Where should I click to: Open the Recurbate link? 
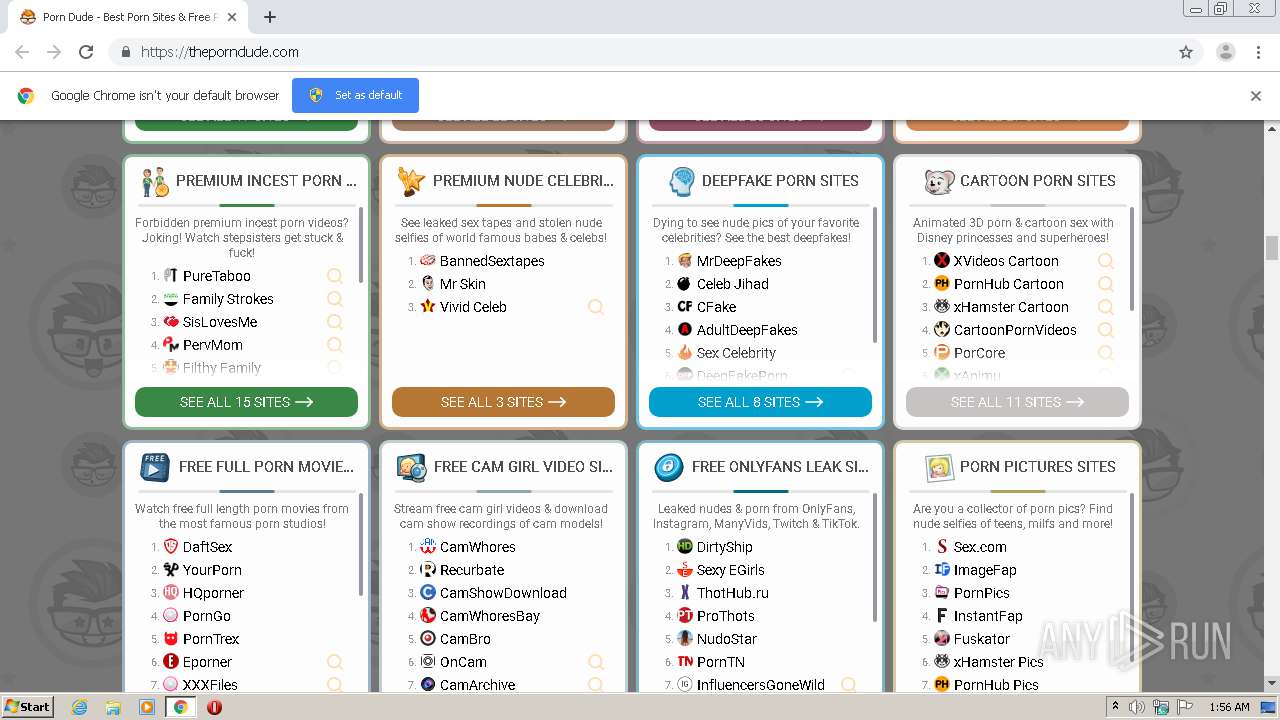click(x=472, y=570)
